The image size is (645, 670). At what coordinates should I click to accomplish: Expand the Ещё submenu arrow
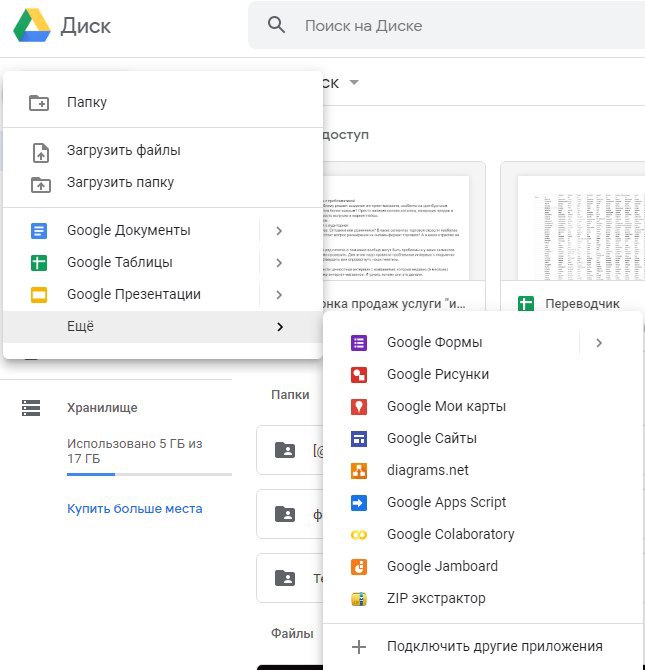coord(280,327)
